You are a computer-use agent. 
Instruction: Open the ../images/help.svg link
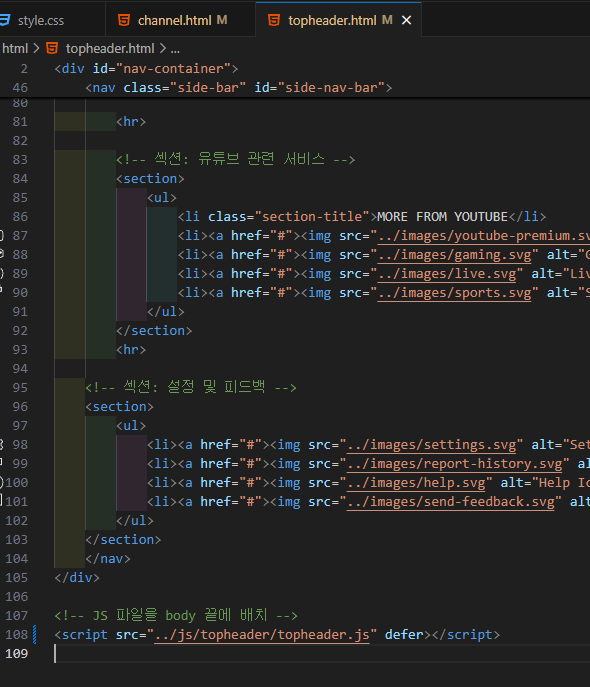(x=416, y=483)
